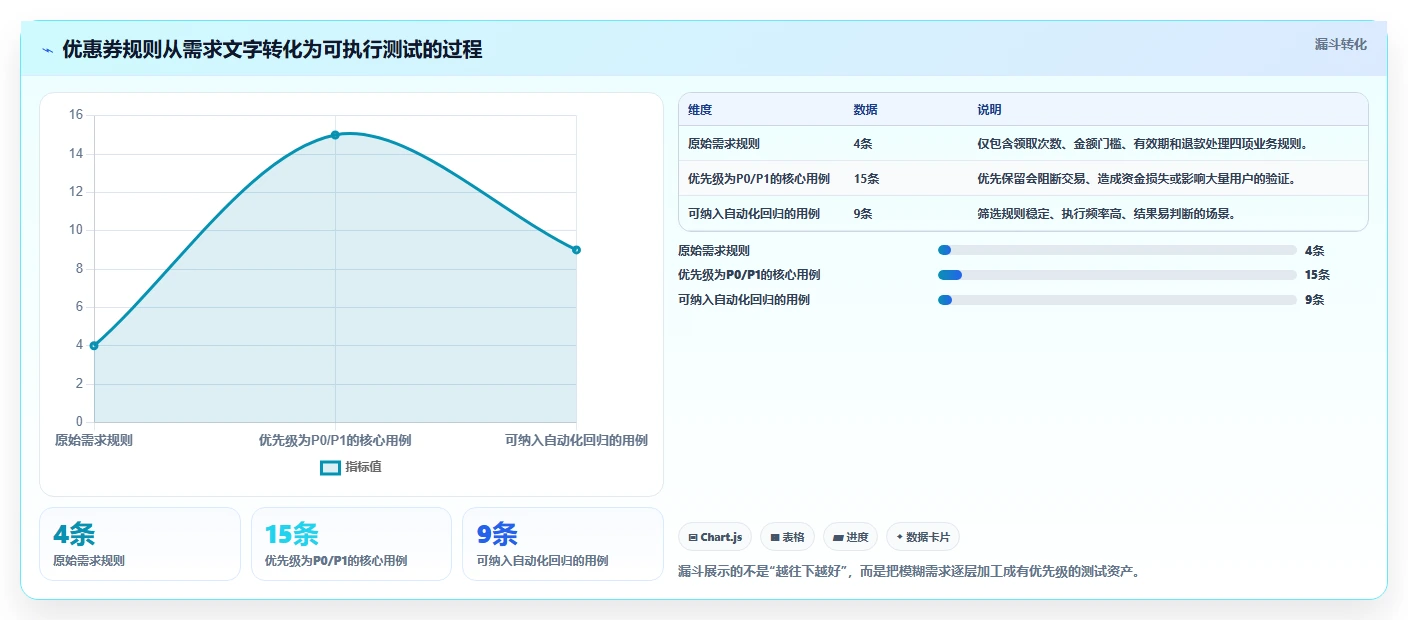
Task: Click the chart data point at value 4
Action: pyautogui.click(x=94, y=346)
